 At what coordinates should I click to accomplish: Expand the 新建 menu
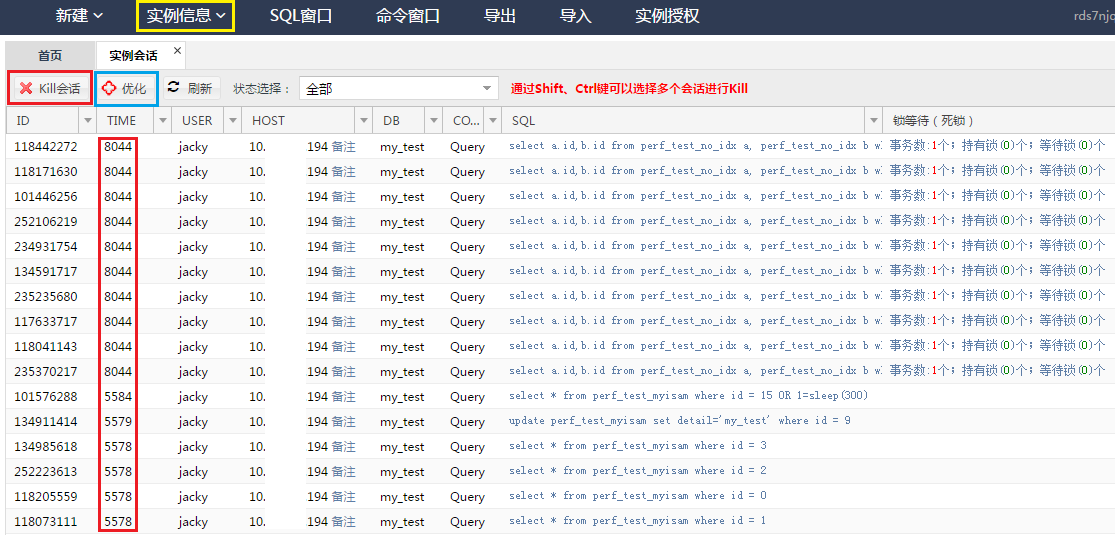pyautogui.click(x=79, y=16)
